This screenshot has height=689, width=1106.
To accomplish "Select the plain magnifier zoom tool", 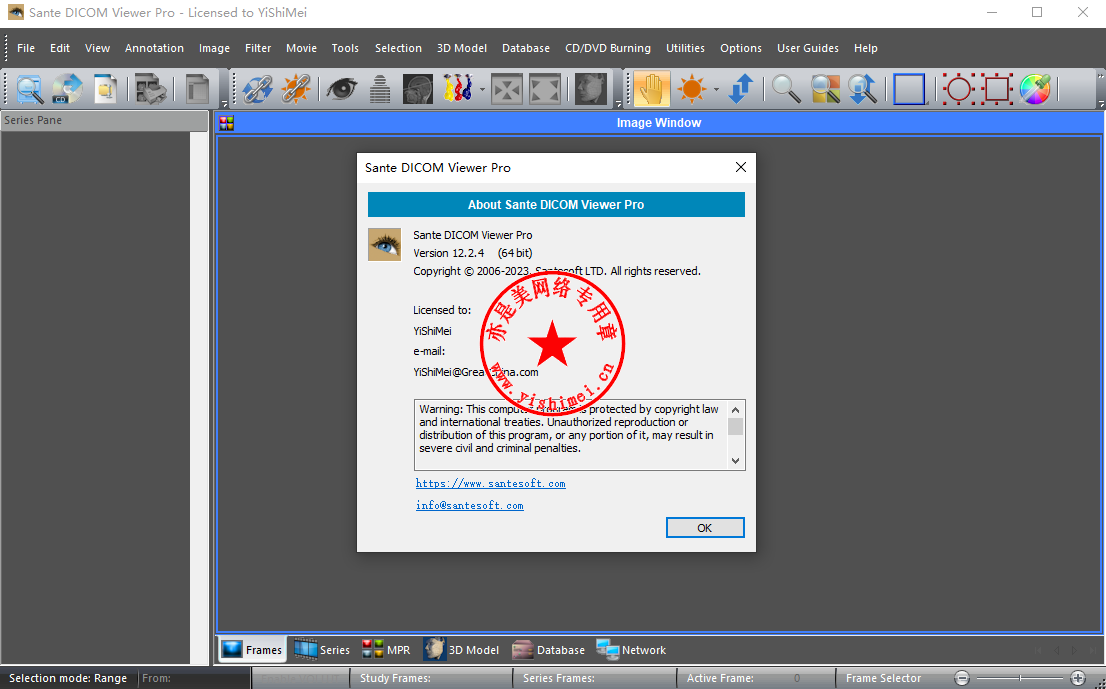I will (x=786, y=89).
